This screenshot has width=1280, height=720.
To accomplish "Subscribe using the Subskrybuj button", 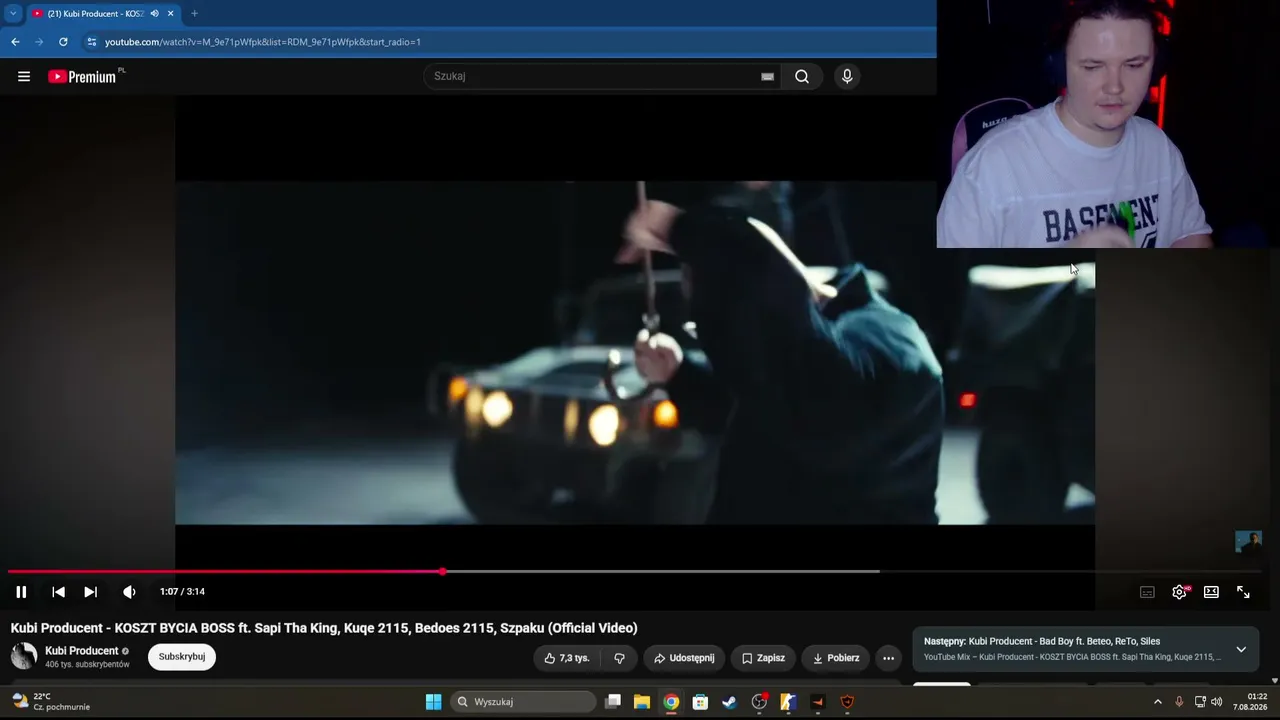I will (182, 657).
